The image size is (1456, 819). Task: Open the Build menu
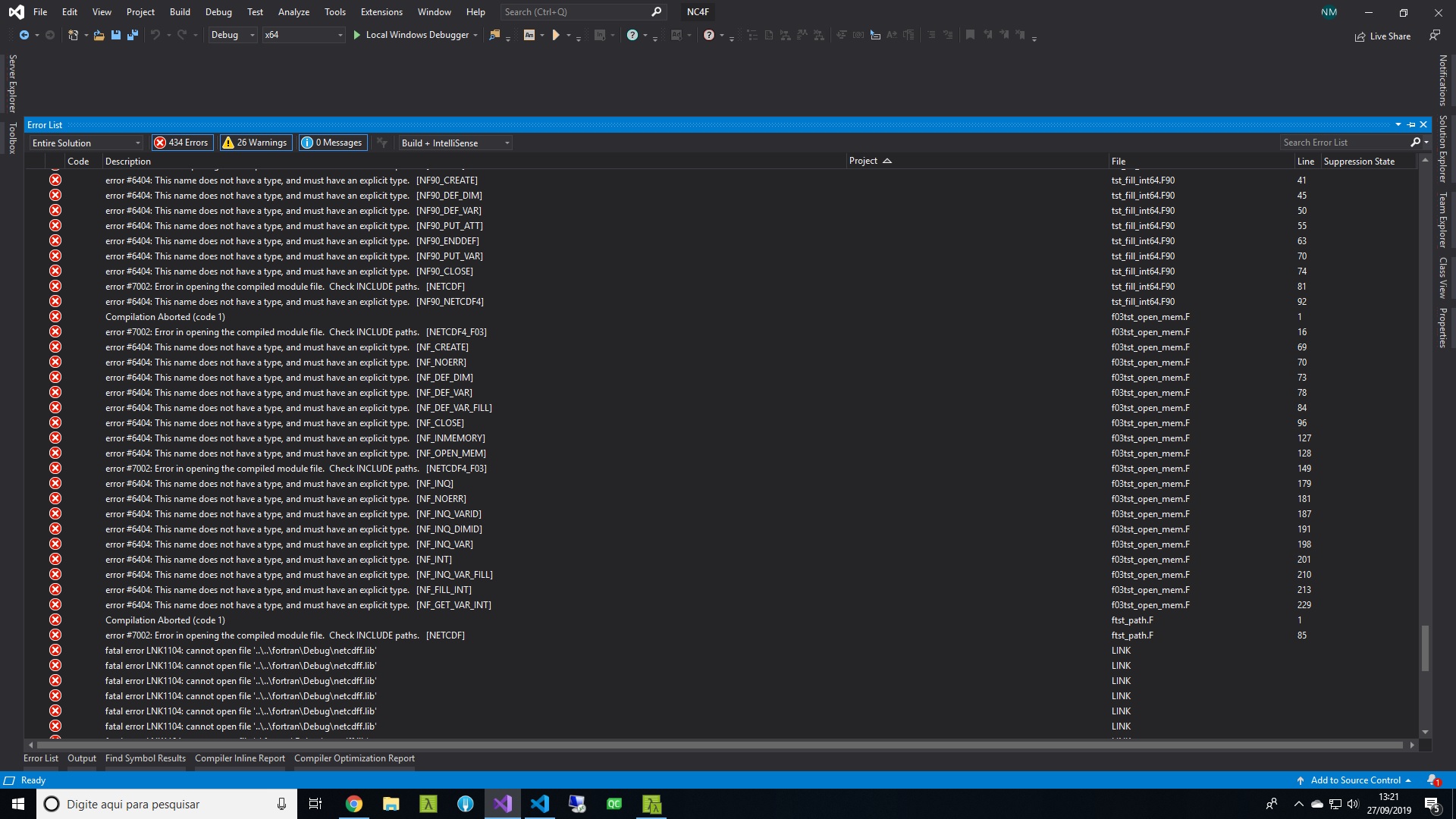(x=180, y=12)
